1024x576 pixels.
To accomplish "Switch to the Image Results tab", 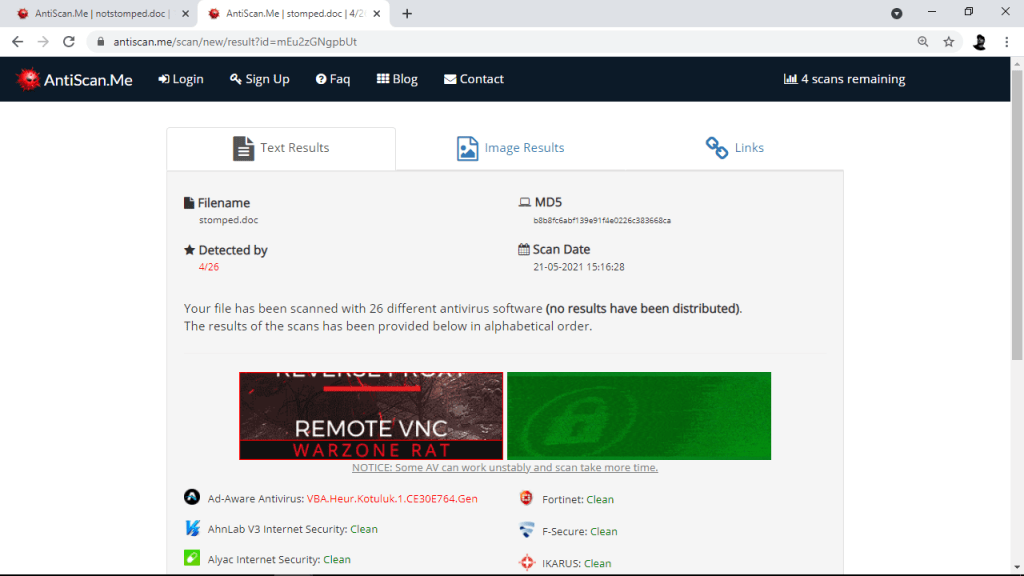I will click(x=511, y=148).
